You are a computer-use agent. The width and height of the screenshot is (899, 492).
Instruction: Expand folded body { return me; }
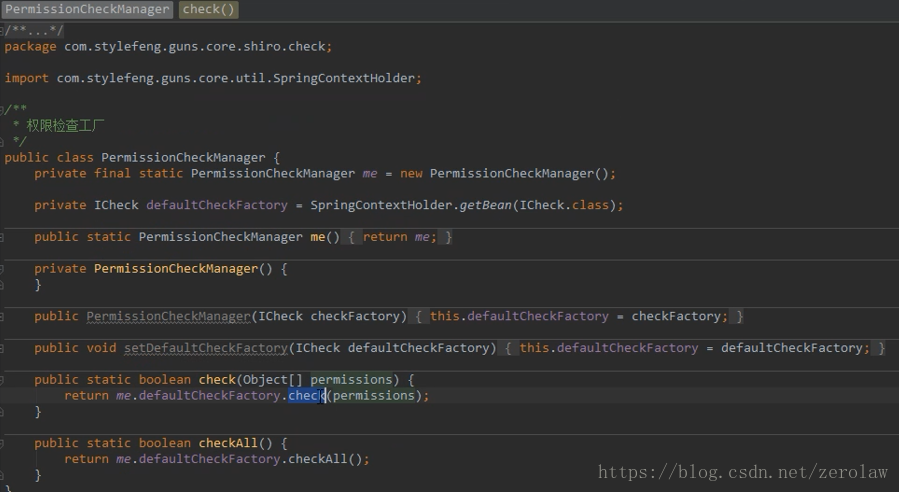[400, 237]
